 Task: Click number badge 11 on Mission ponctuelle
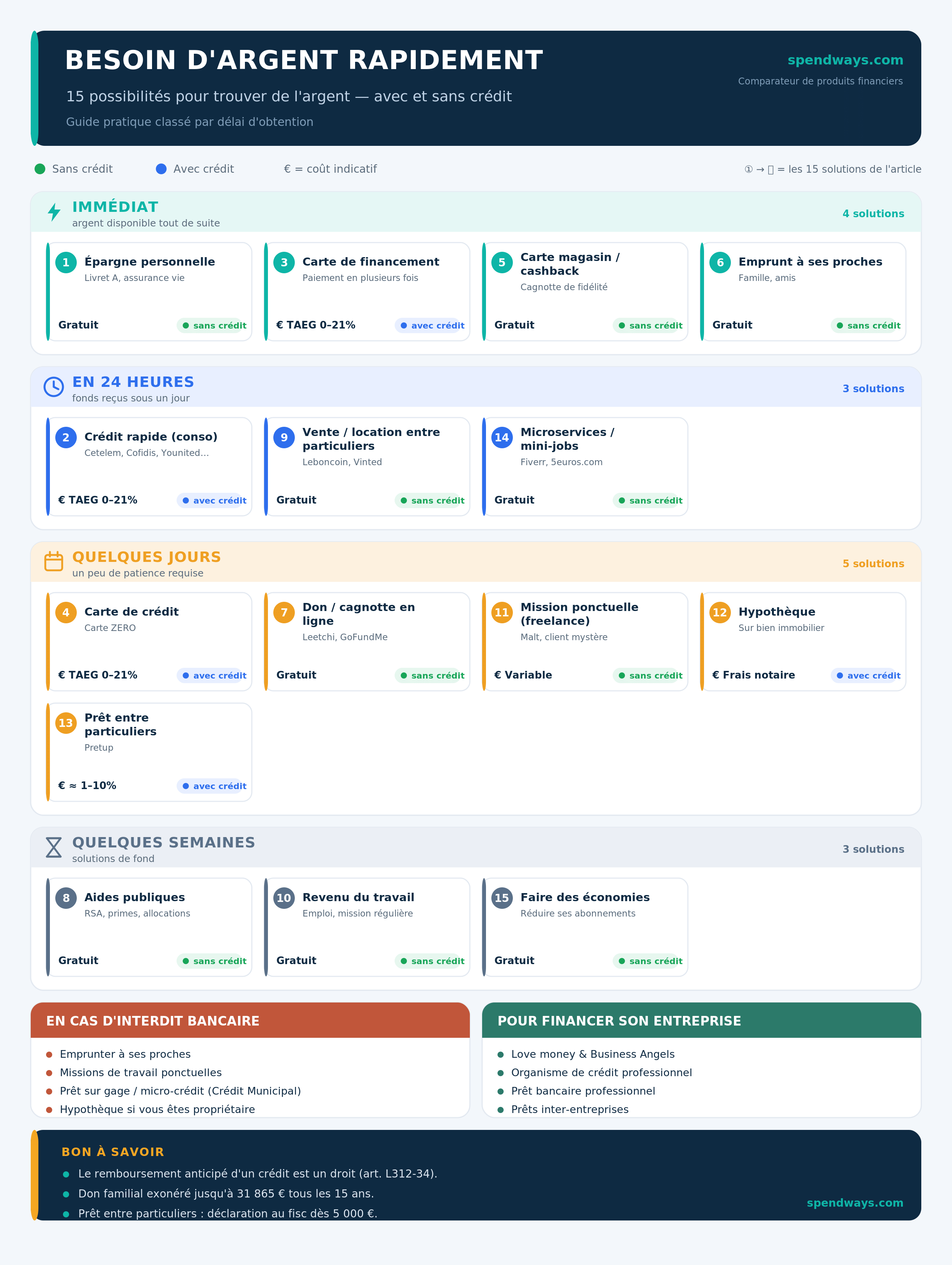click(502, 613)
